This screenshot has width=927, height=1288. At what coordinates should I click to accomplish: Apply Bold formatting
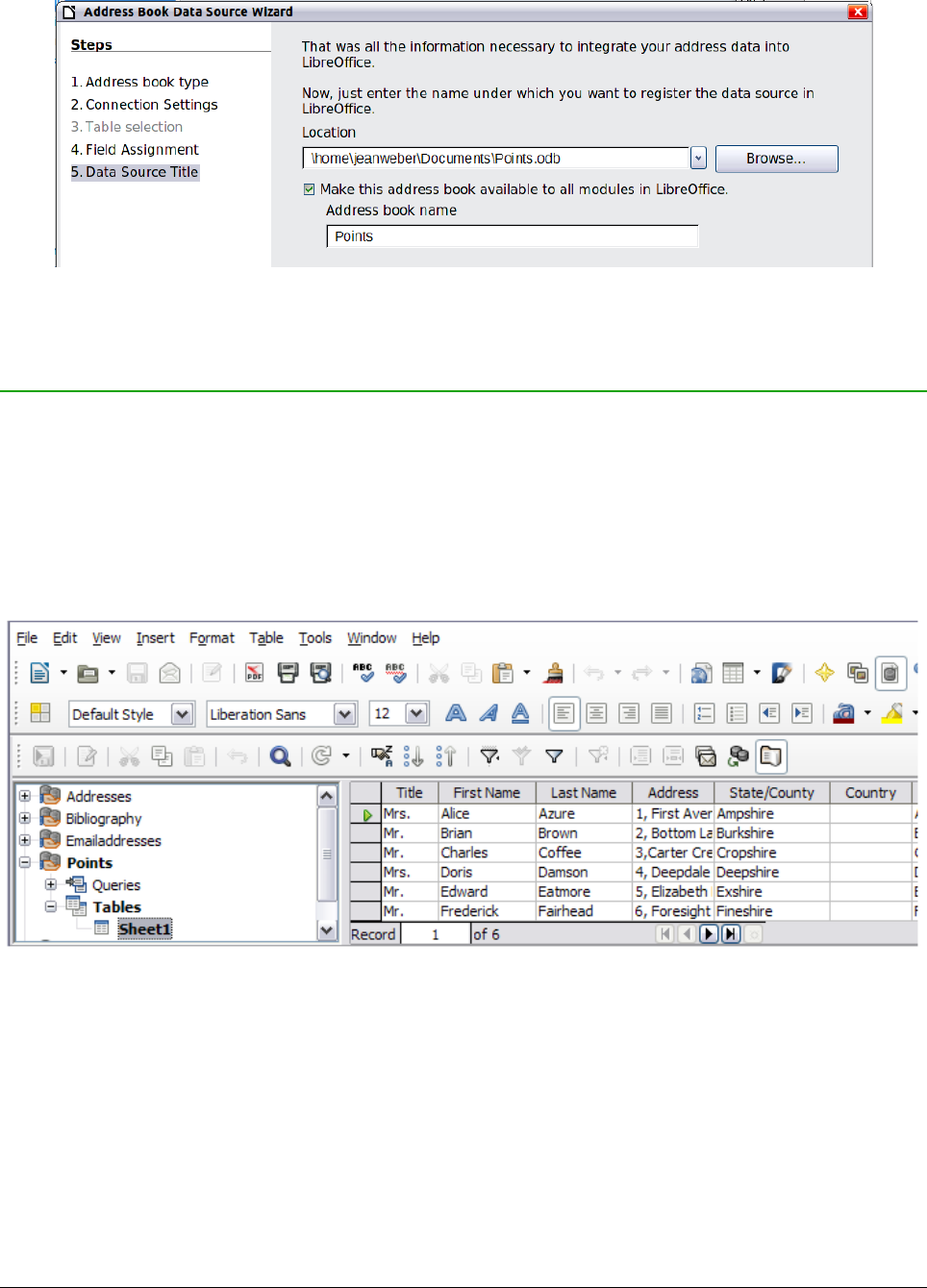(x=456, y=713)
